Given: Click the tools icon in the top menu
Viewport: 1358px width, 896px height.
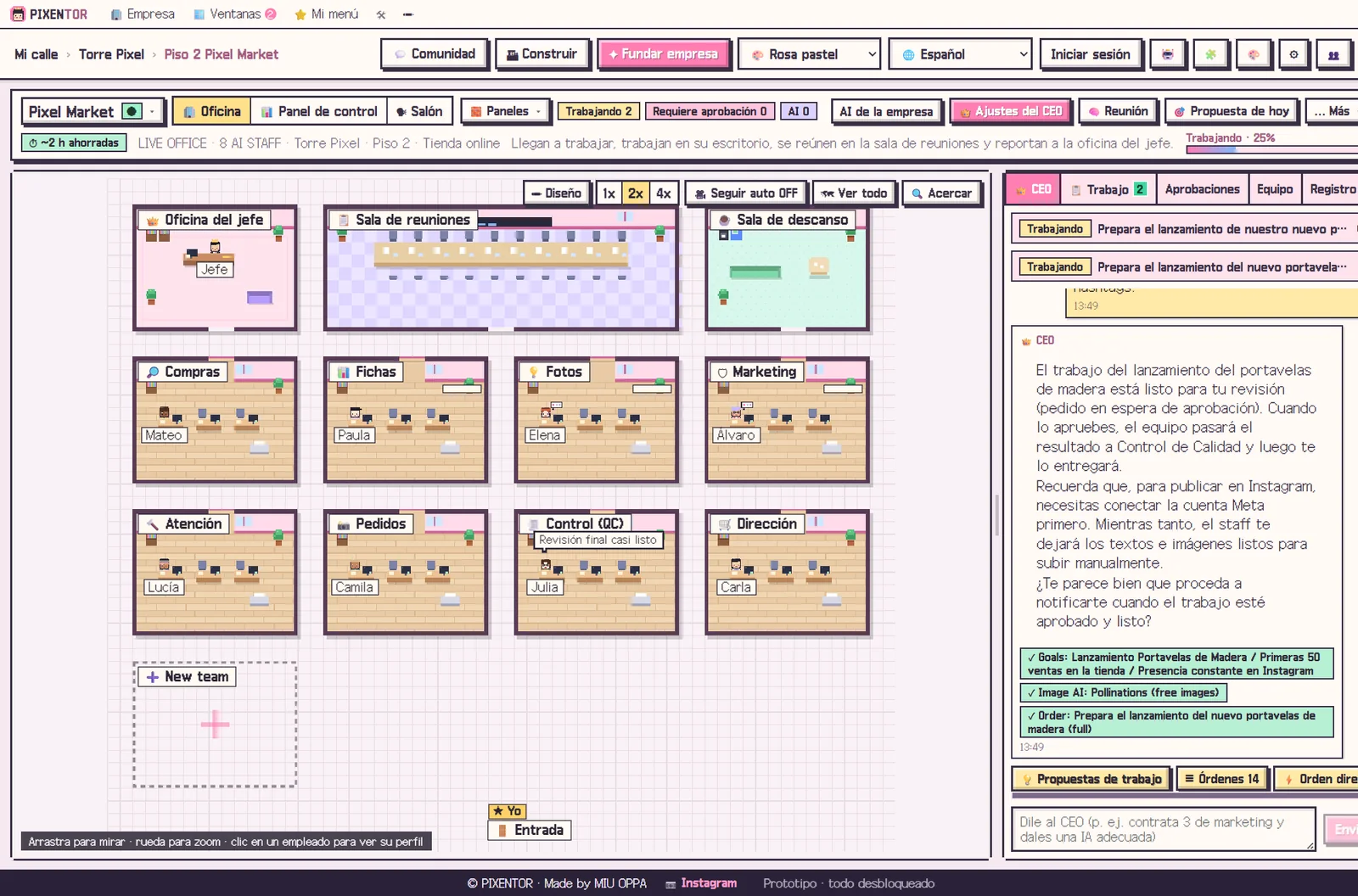Looking at the screenshot, I should tap(381, 14).
